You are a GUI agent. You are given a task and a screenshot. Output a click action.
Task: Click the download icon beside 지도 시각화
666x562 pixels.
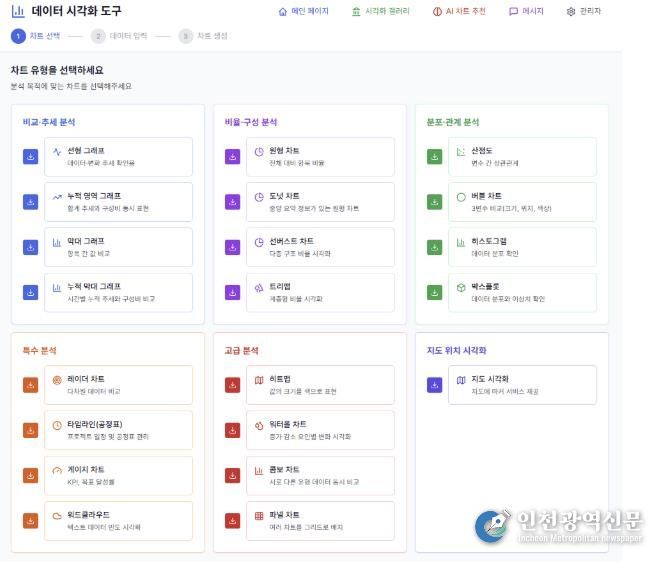coord(434,385)
